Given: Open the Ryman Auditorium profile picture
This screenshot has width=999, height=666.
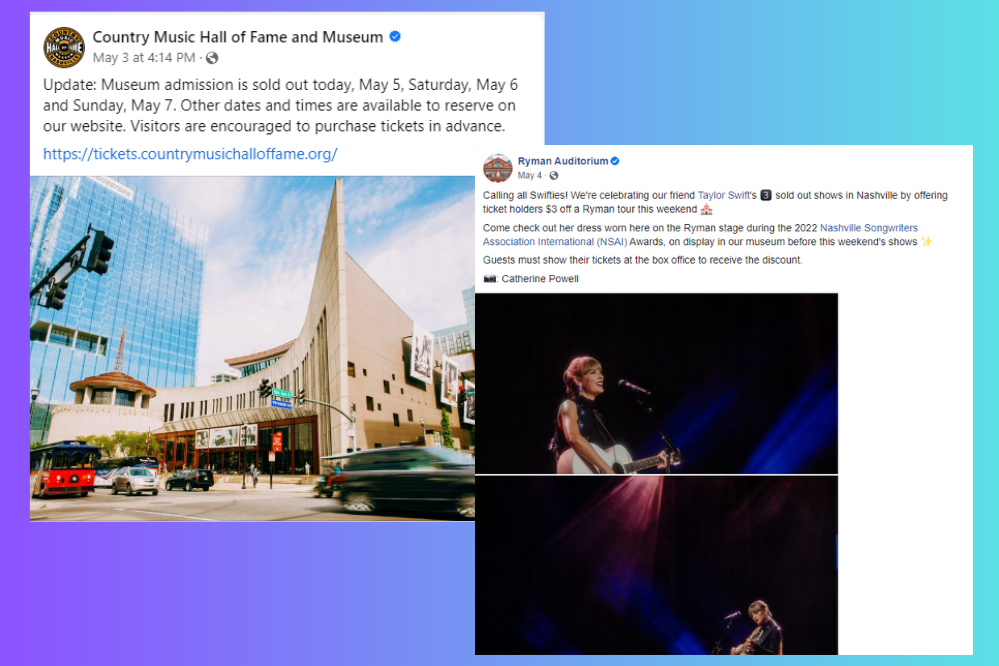Looking at the screenshot, I should click(x=498, y=168).
